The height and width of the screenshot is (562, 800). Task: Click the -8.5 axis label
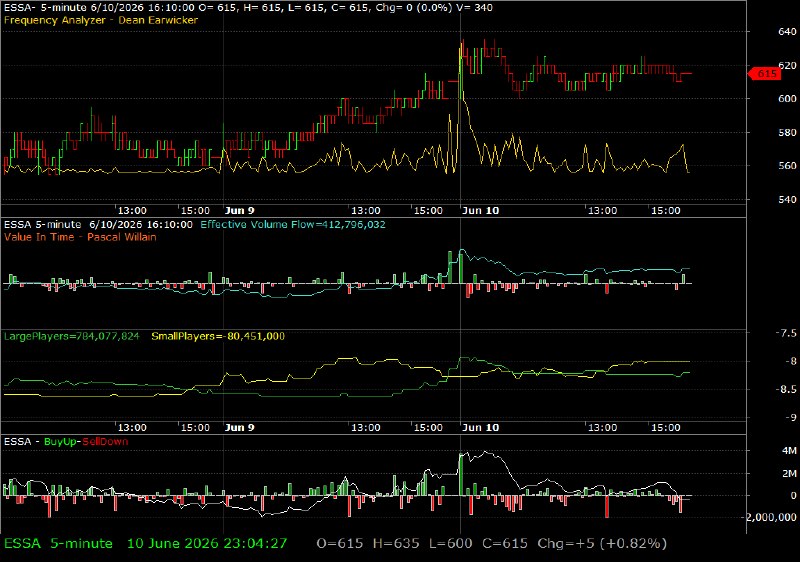click(786, 390)
